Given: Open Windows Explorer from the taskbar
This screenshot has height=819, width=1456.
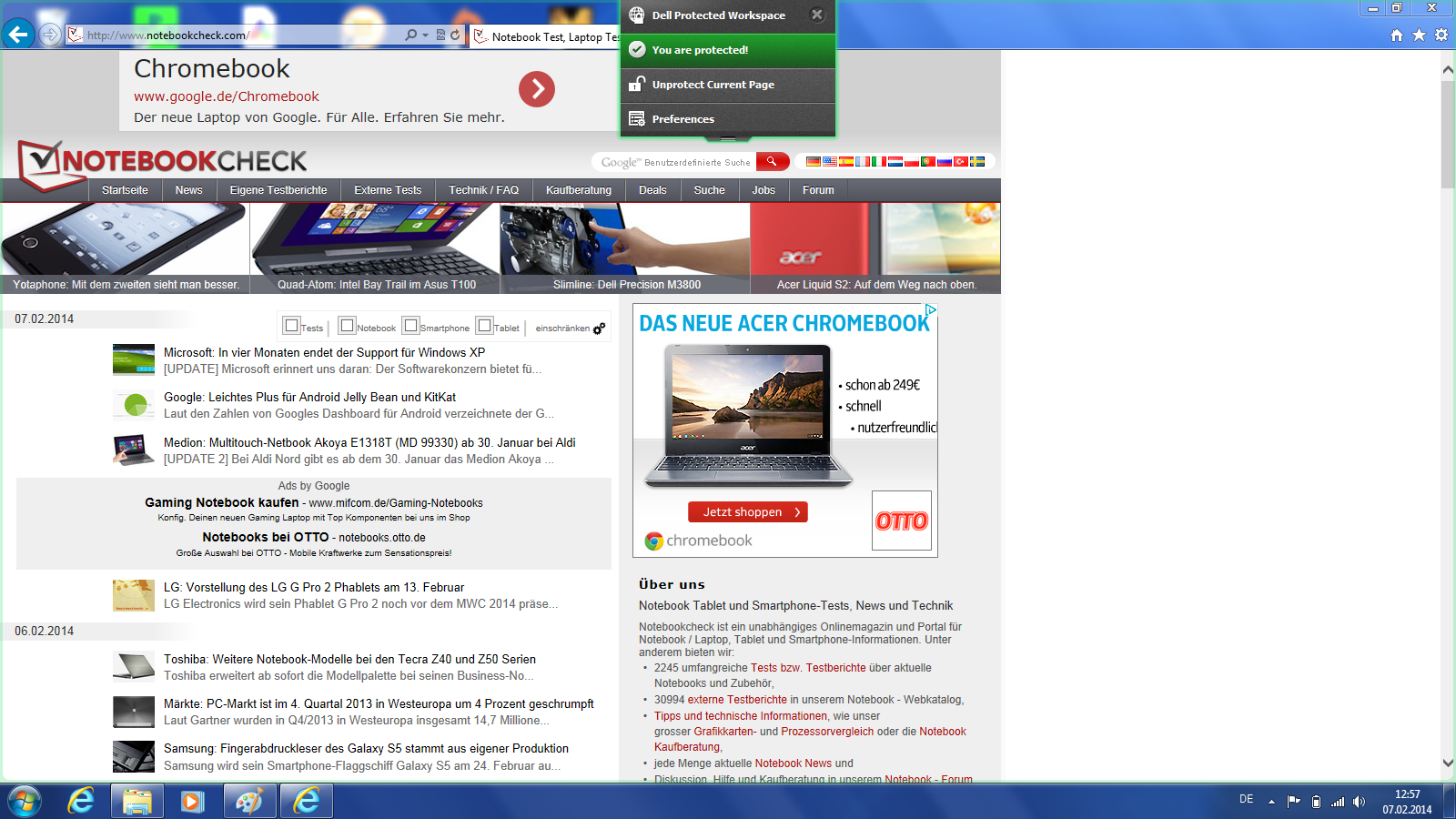Looking at the screenshot, I should pyautogui.click(x=137, y=801).
